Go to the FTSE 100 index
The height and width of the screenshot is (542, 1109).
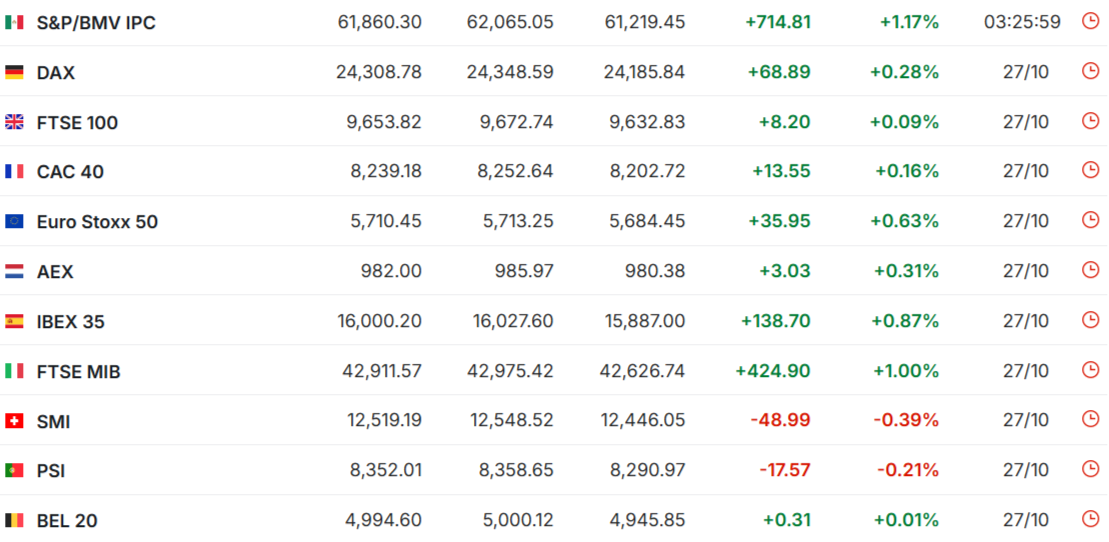click(x=77, y=123)
